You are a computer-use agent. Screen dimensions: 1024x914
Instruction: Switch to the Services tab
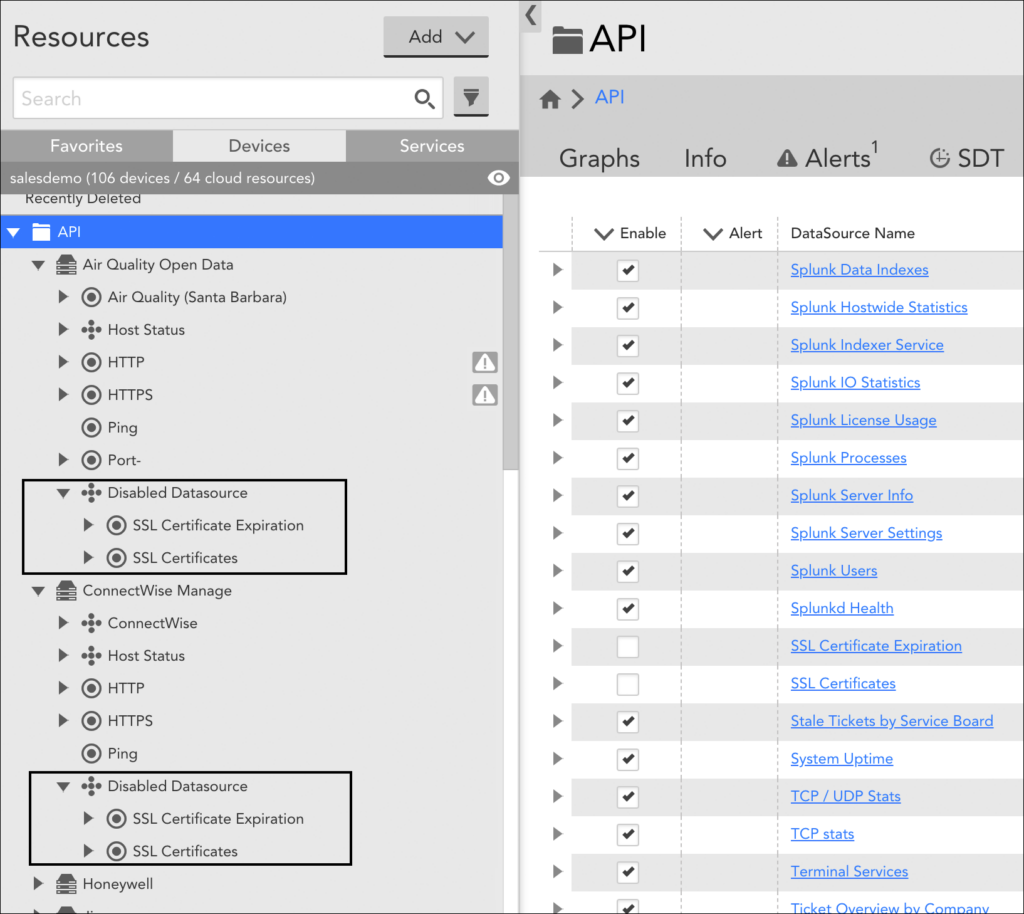tap(432, 145)
